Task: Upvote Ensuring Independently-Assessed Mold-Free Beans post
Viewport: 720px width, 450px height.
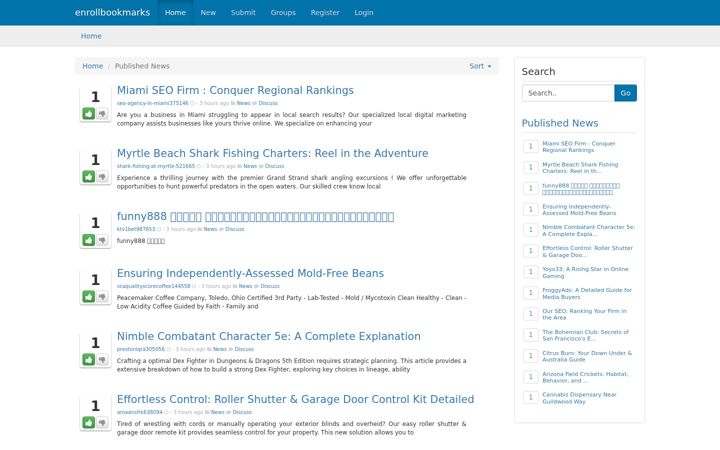Action: click(x=89, y=297)
